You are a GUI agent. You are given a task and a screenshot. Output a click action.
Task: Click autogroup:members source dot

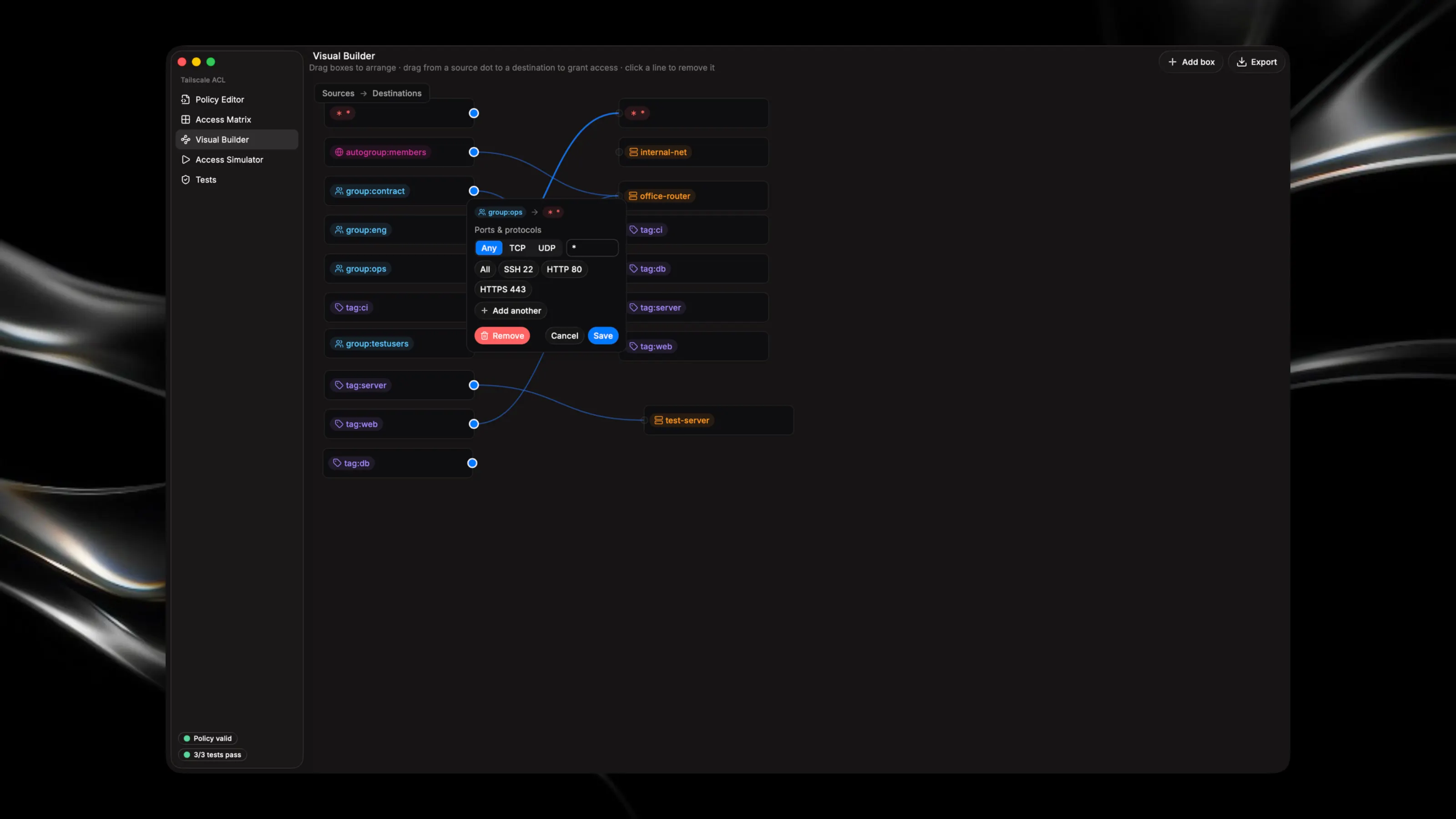tap(474, 152)
